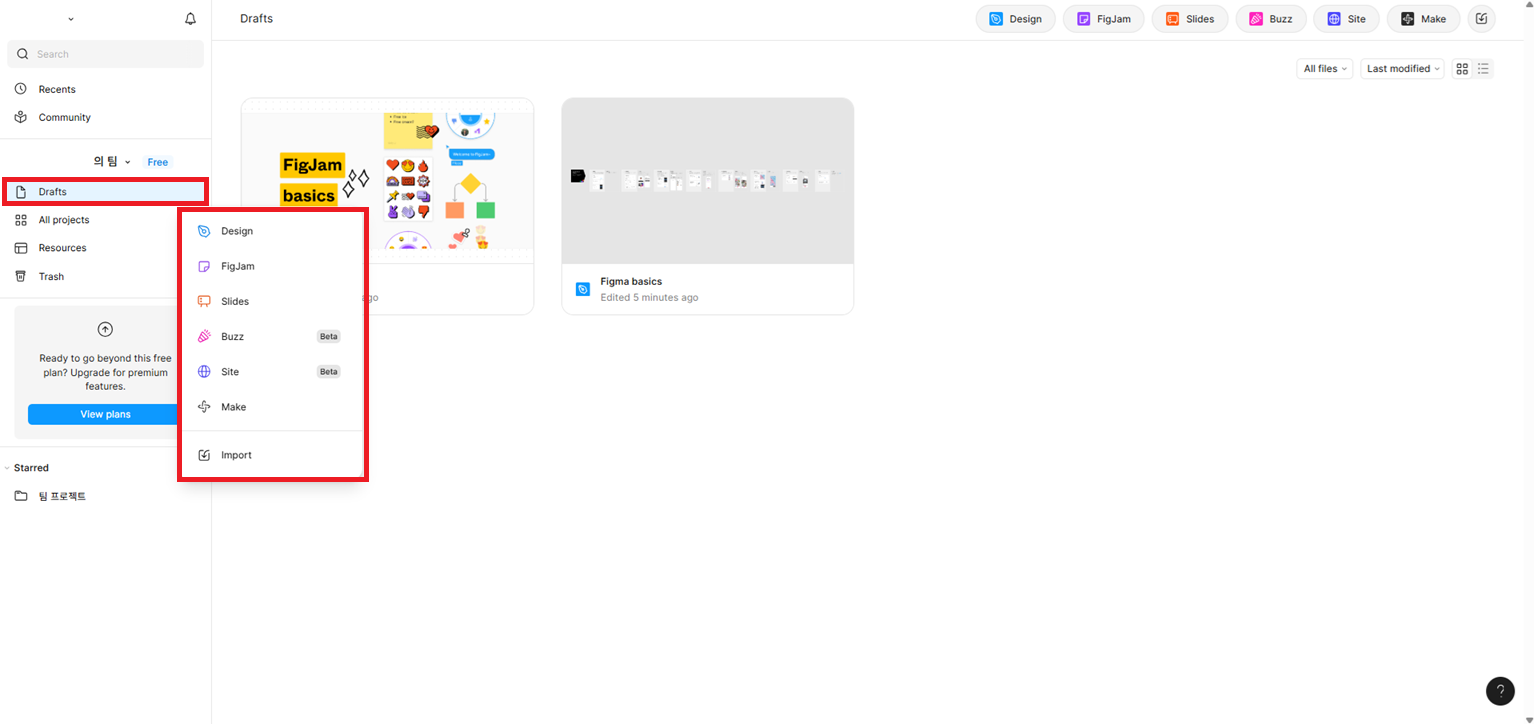The height and width of the screenshot is (724, 1534).
Task: Choose Design from the context menu
Action: (271, 231)
